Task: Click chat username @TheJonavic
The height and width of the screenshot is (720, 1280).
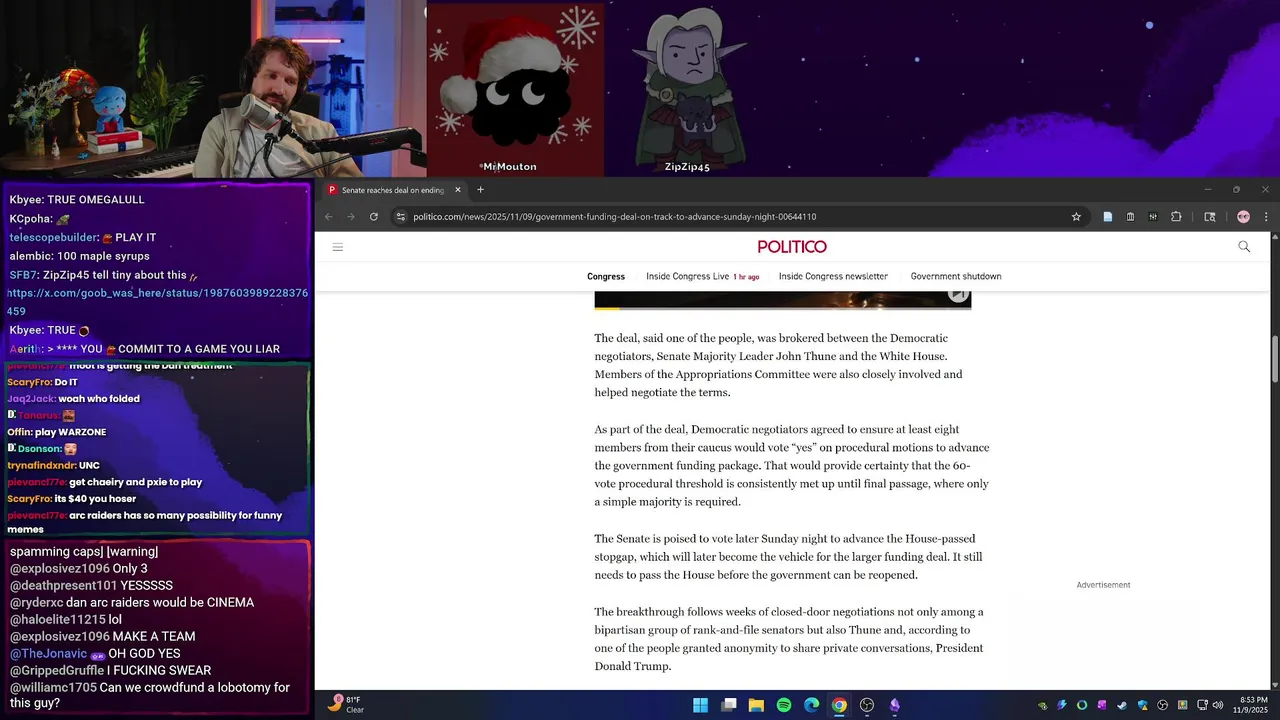Action: (x=48, y=654)
